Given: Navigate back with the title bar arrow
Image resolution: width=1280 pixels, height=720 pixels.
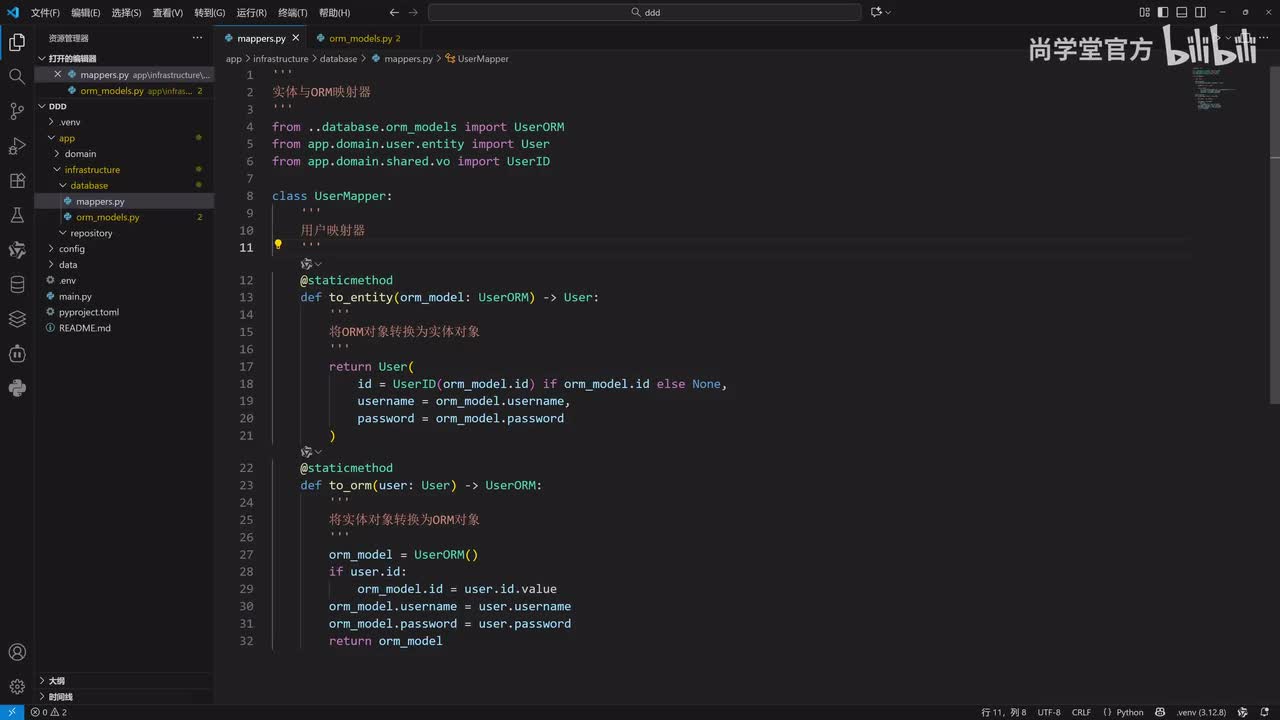Looking at the screenshot, I should [394, 13].
